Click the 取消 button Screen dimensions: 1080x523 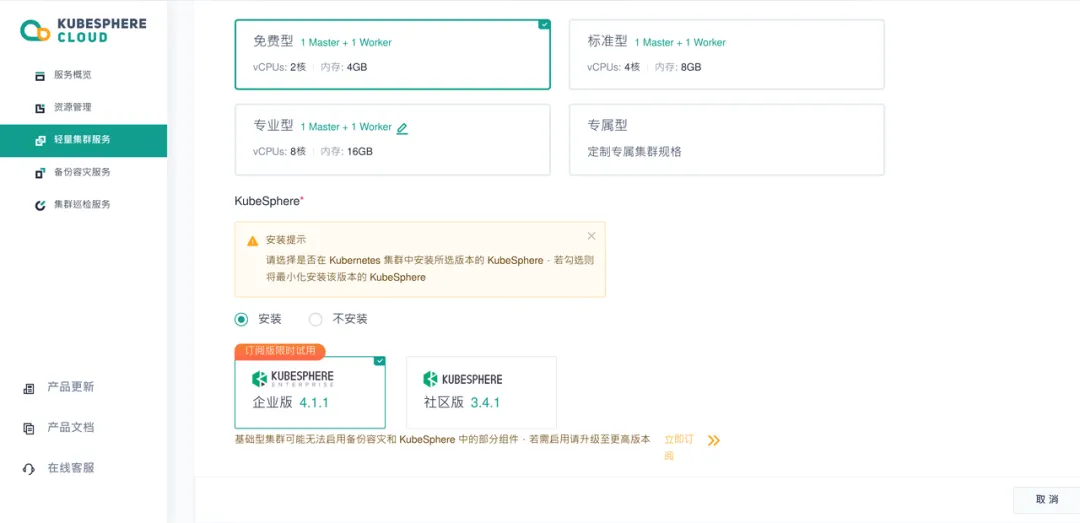tap(1046, 500)
